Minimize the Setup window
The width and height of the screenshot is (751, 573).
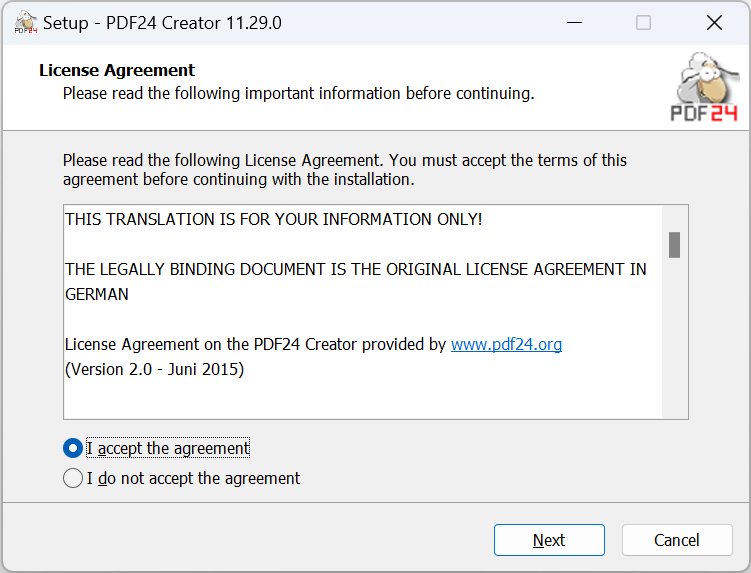click(574, 22)
